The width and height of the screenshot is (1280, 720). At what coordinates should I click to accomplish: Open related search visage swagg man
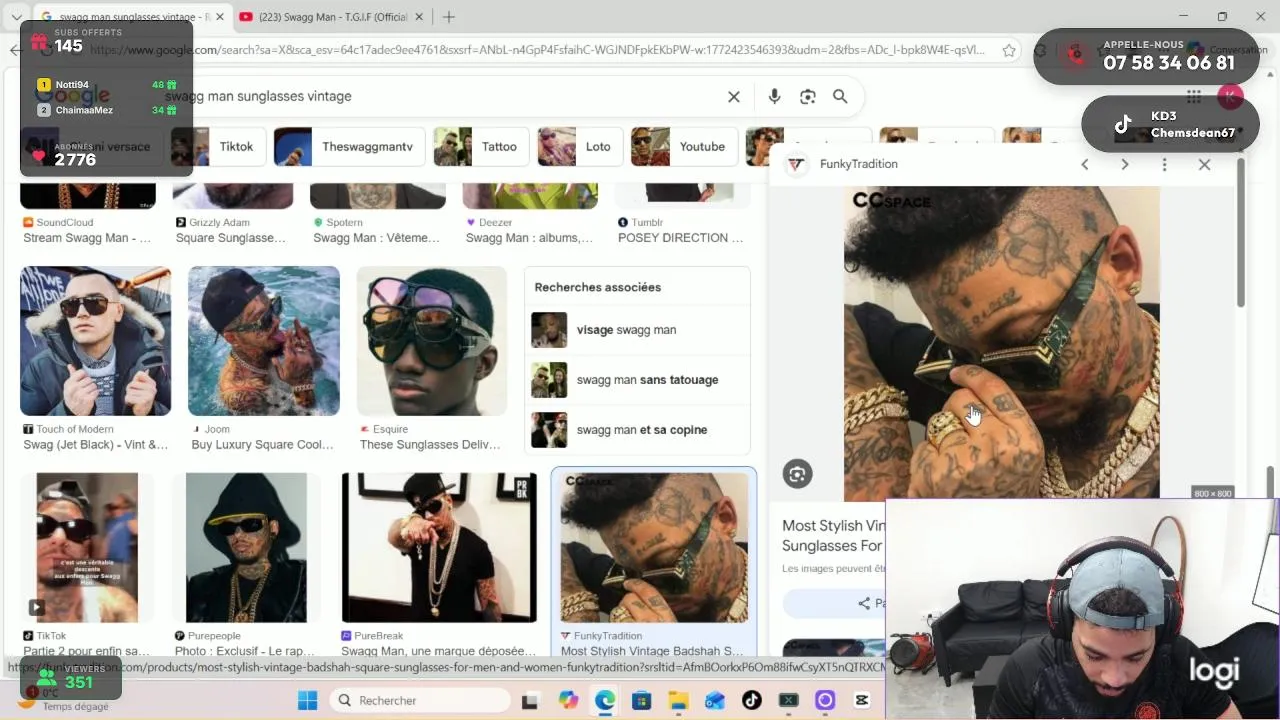pyautogui.click(x=637, y=330)
